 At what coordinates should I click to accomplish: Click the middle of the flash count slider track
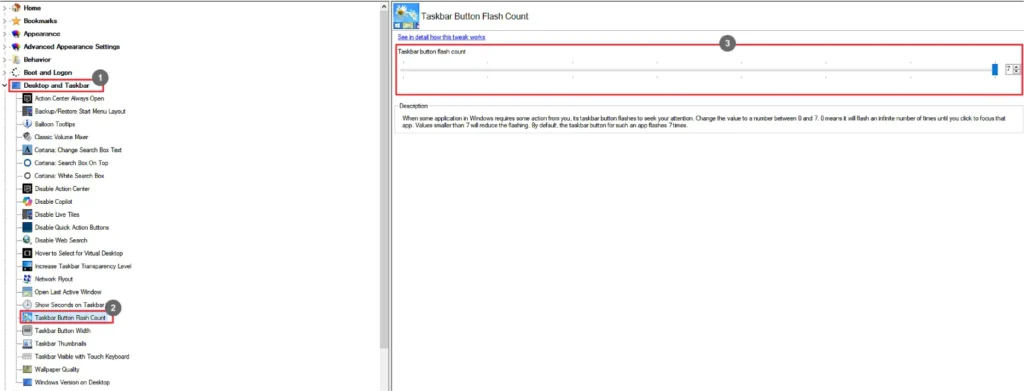tap(699, 70)
